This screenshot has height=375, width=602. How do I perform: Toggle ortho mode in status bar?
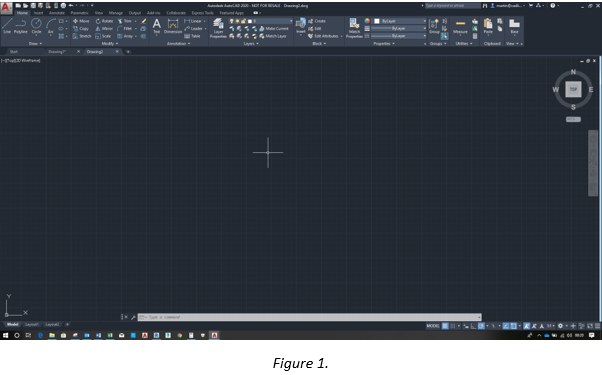pos(473,326)
